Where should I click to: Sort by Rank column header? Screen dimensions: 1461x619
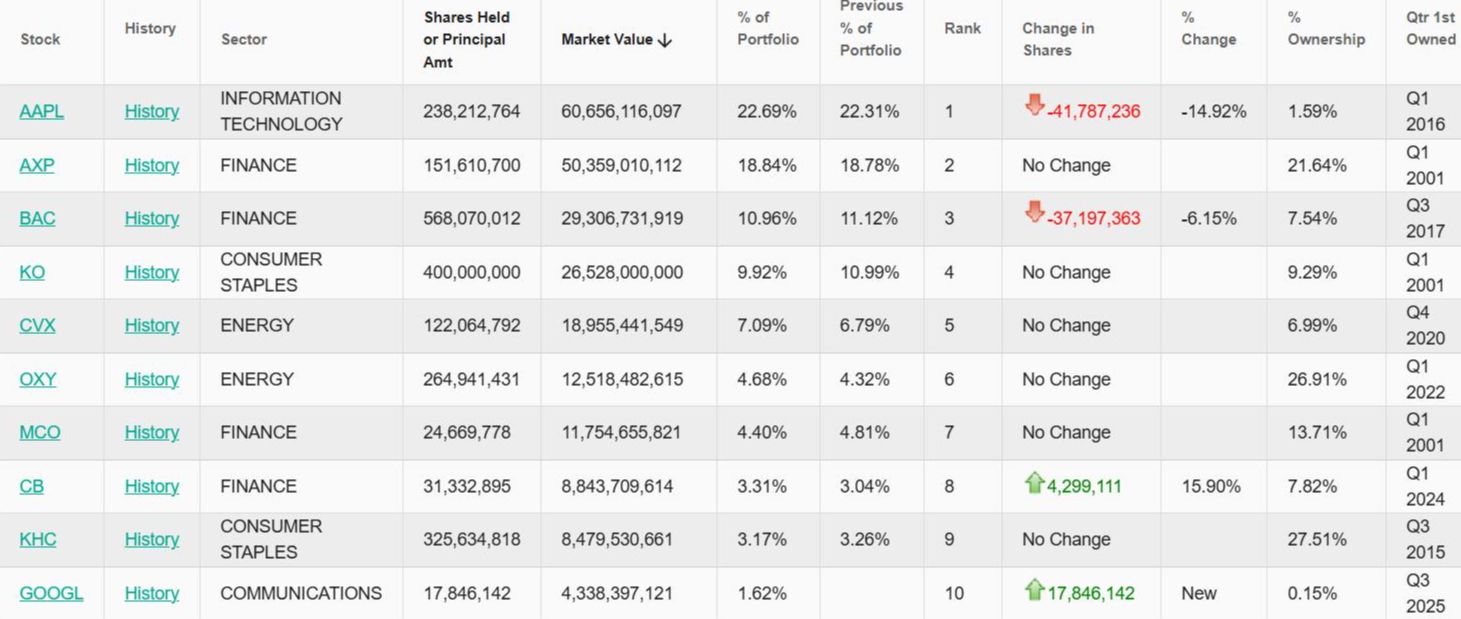(x=962, y=28)
